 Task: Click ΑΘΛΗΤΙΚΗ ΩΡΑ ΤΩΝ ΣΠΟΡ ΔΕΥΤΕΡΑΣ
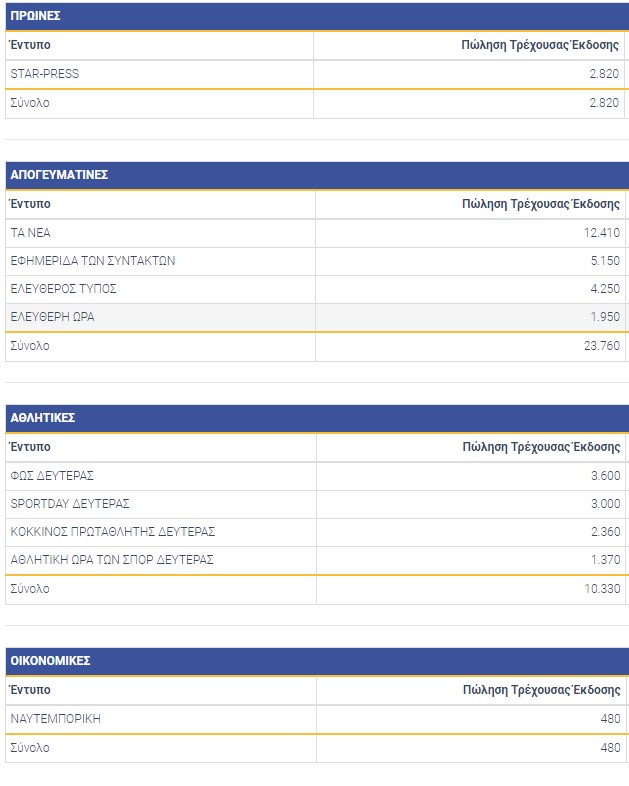pos(111,560)
